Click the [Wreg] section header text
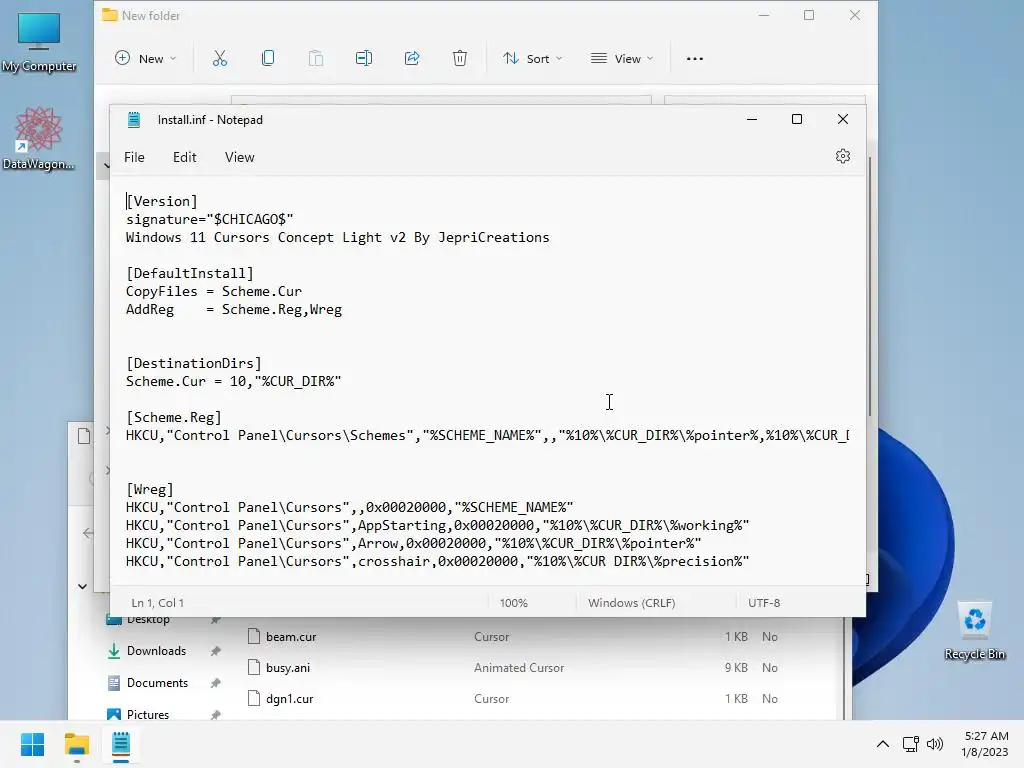Viewport: 1024px width, 768px height. pyautogui.click(x=150, y=489)
